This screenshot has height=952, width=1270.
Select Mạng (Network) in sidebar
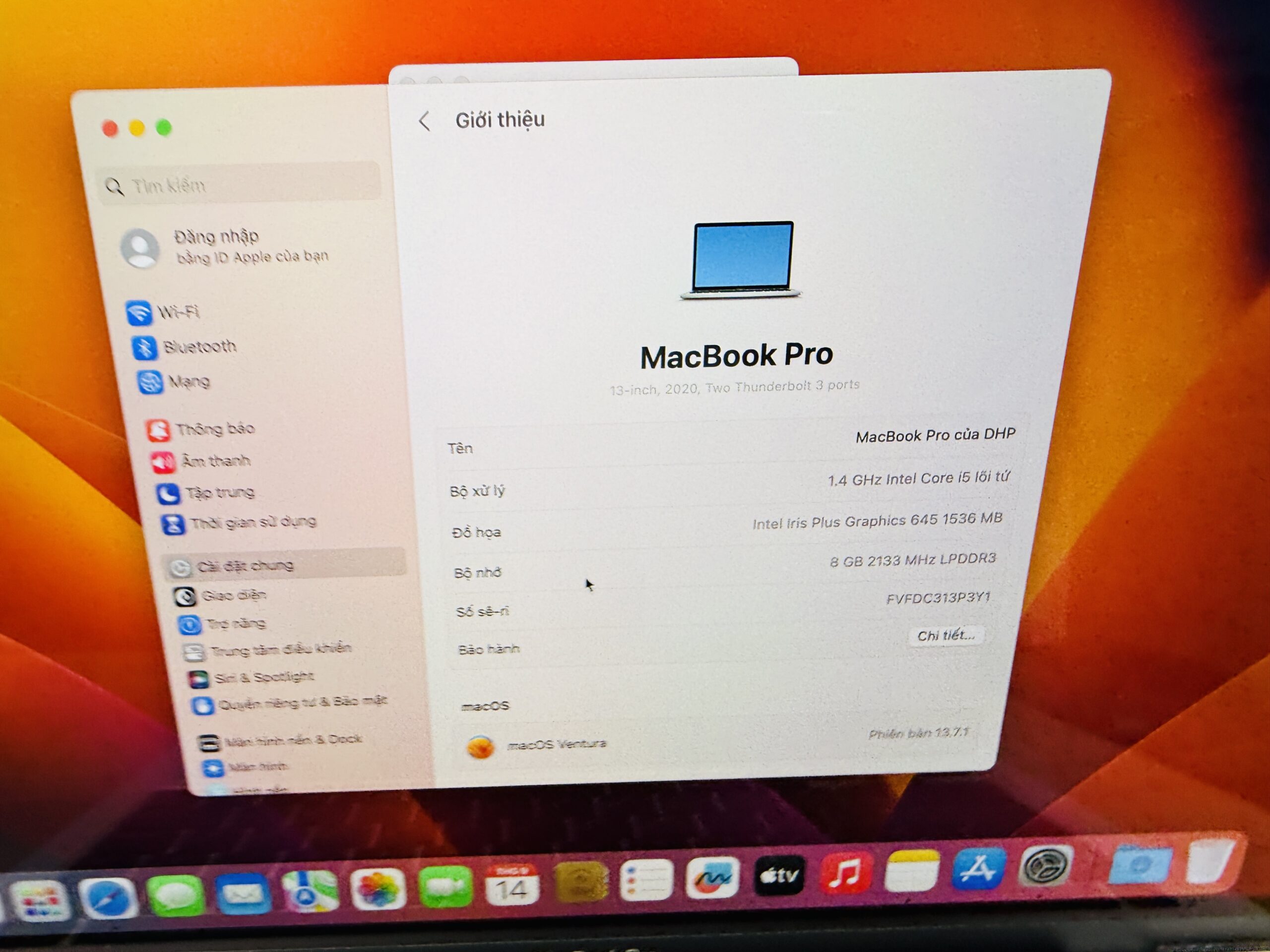[x=174, y=382]
